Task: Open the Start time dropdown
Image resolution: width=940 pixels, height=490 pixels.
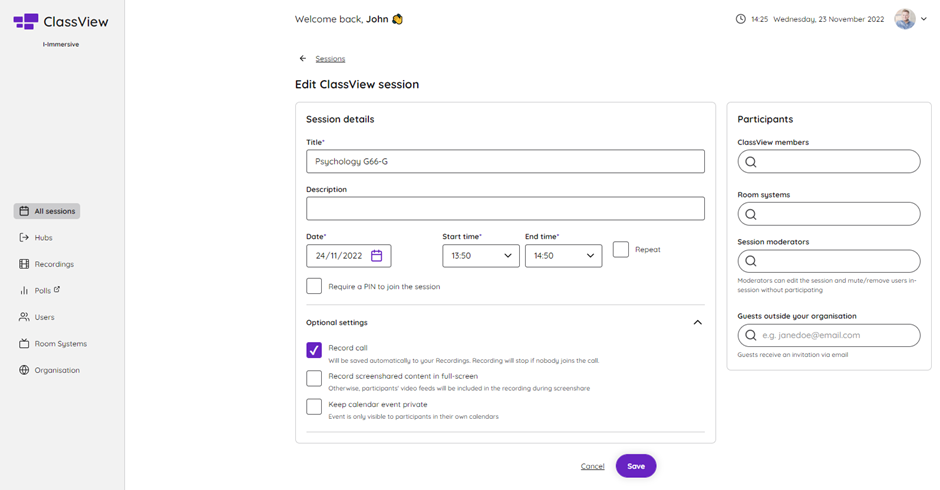Action: [481, 255]
